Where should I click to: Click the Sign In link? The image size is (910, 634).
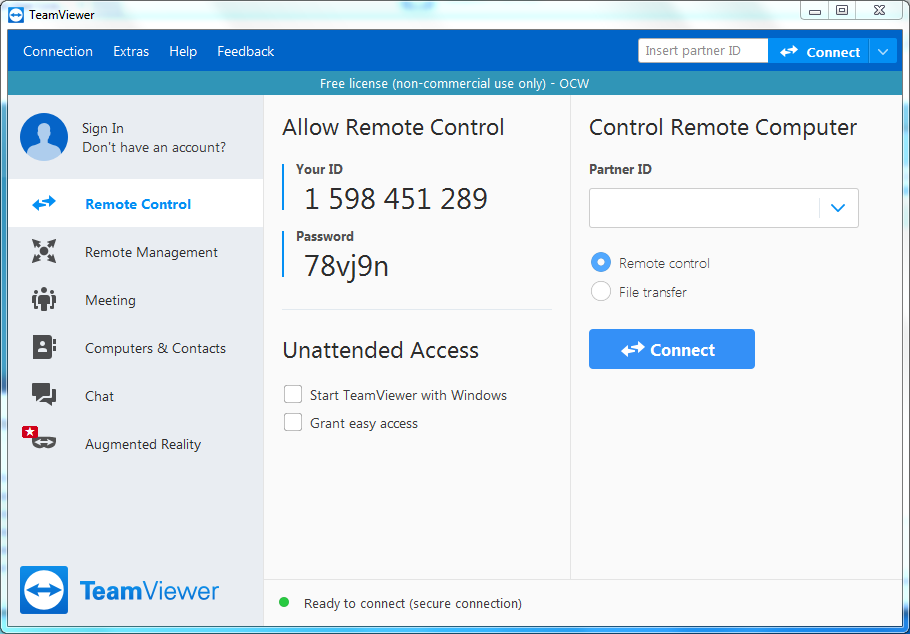coord(103,128)
